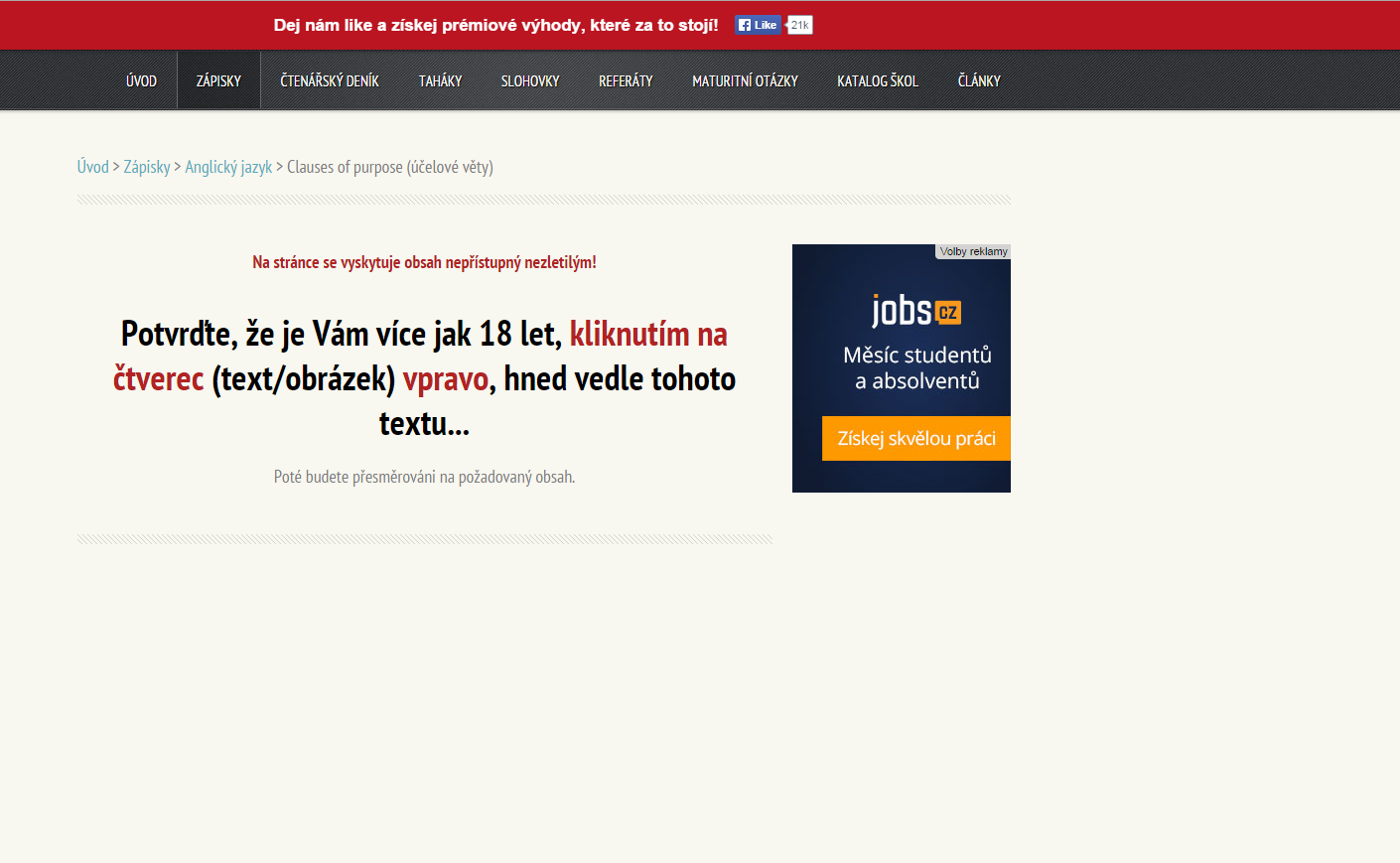
Task: Select Slohovky in the navigation bar
Action: pos(530,80)
